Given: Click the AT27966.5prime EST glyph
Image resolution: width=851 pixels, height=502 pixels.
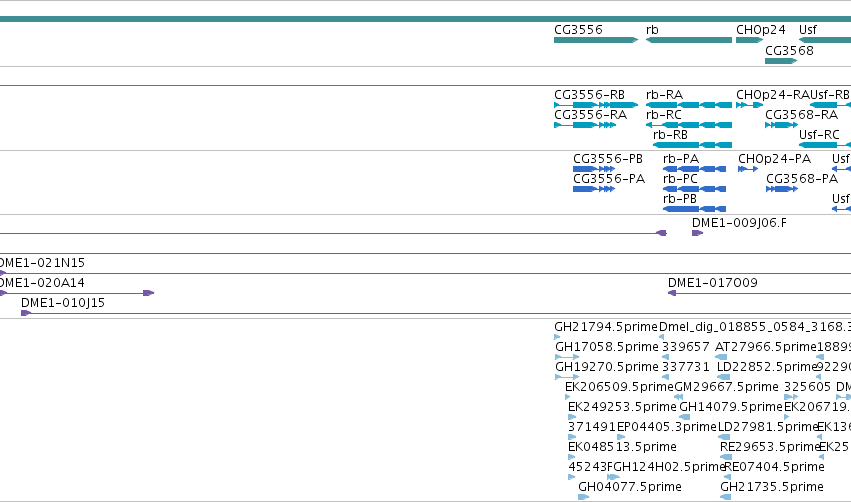Looking at the screenshot, I should pyautogui.click(x=721, y=357).
